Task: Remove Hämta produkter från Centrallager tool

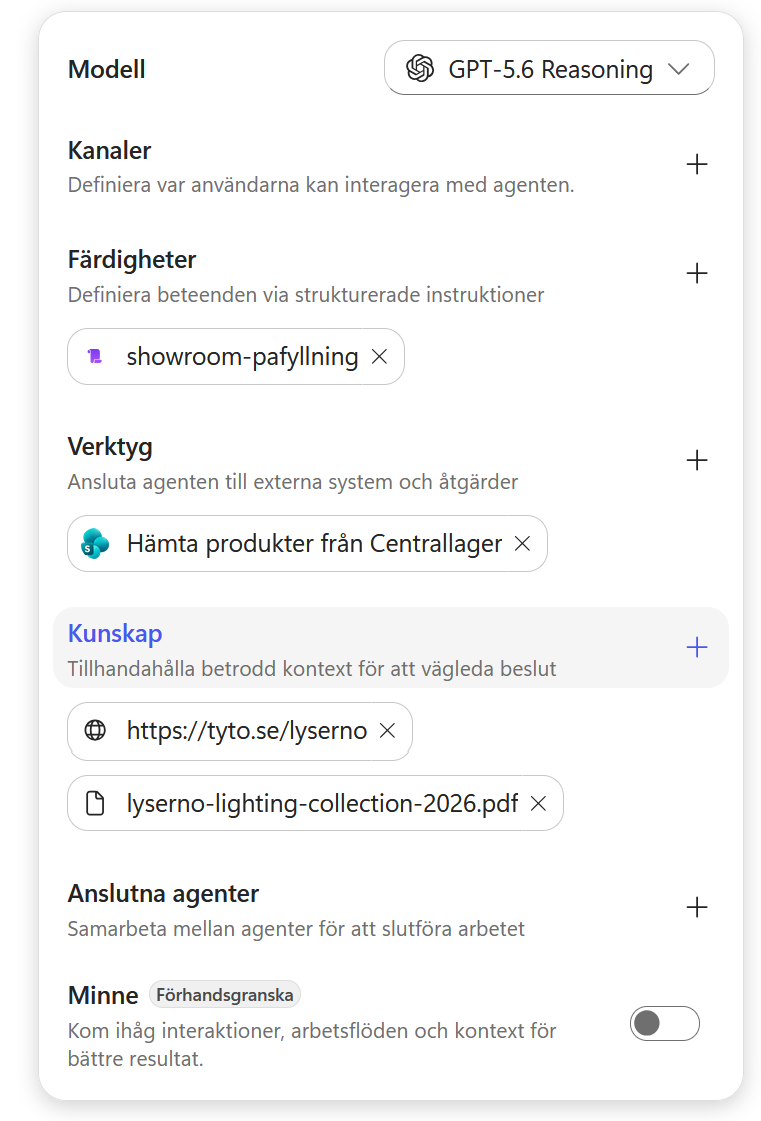Action: coord(522,543)
